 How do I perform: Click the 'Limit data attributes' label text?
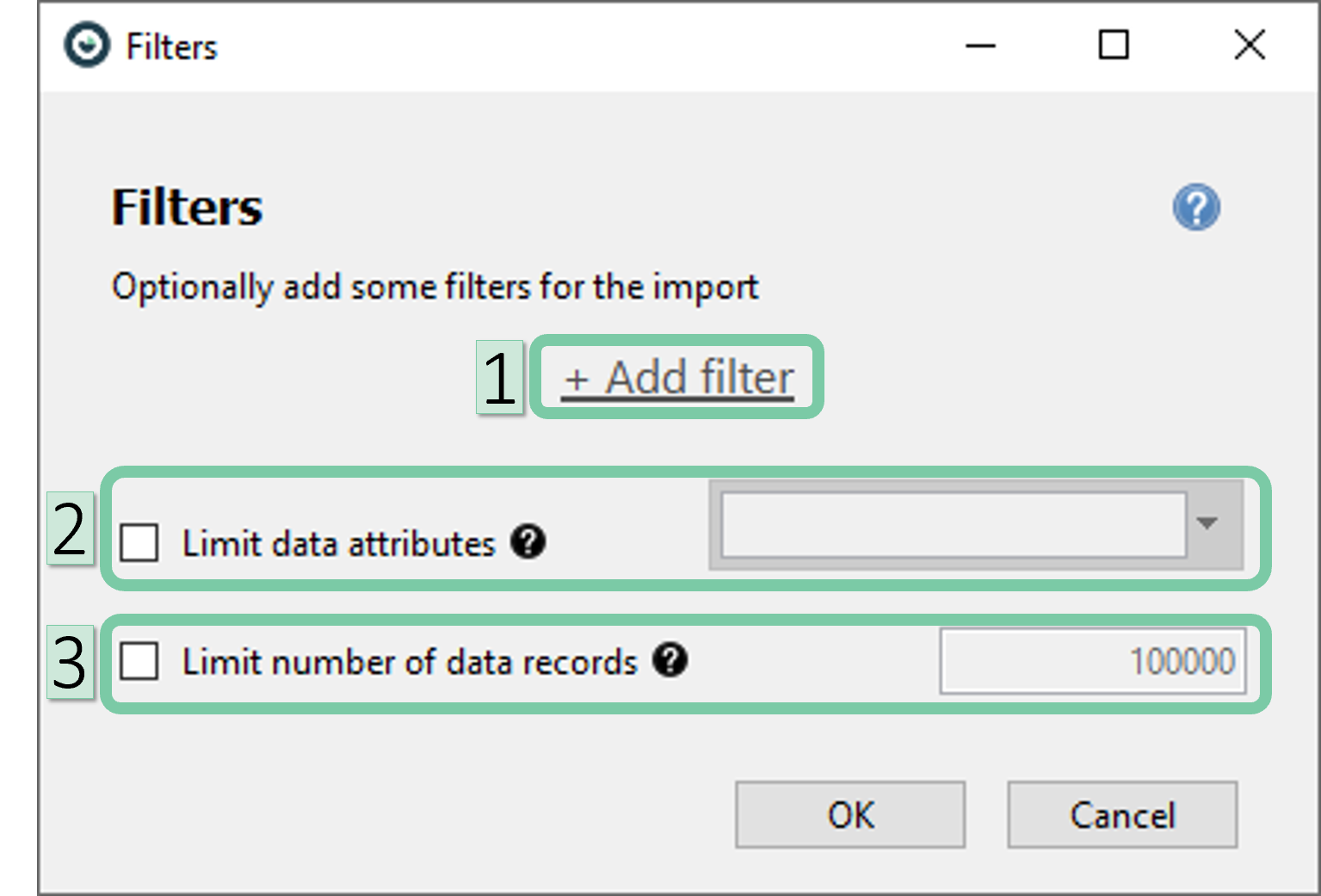coord(338,544)
